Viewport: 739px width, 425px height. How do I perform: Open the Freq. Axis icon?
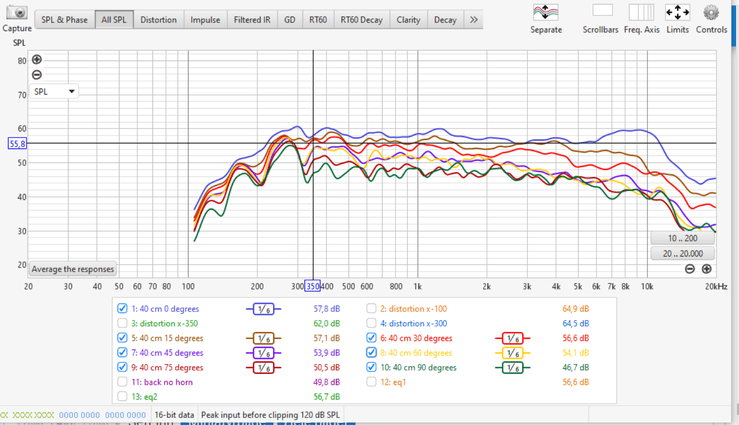pos(641,12)
